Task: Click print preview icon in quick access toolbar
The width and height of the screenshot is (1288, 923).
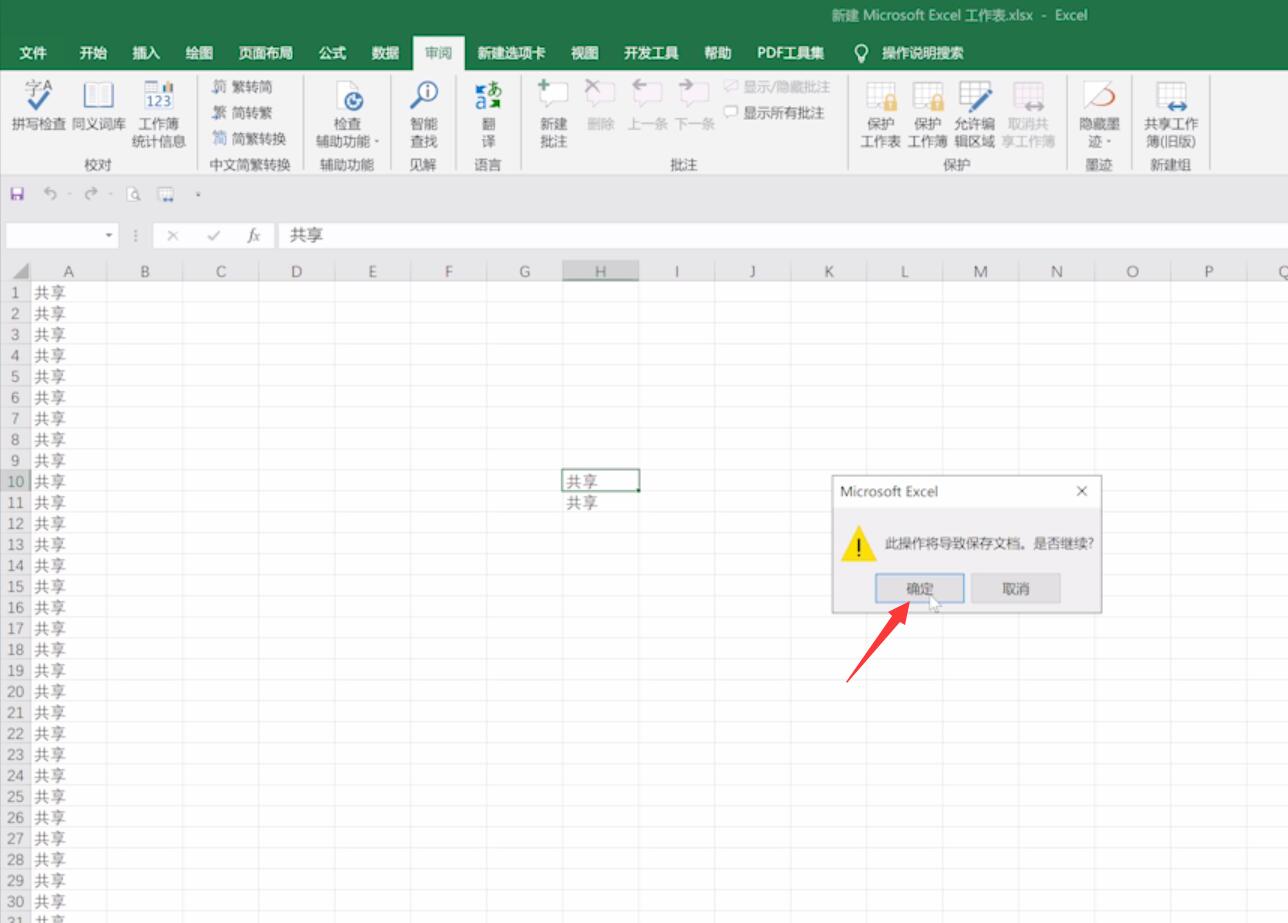Action: 134,194
